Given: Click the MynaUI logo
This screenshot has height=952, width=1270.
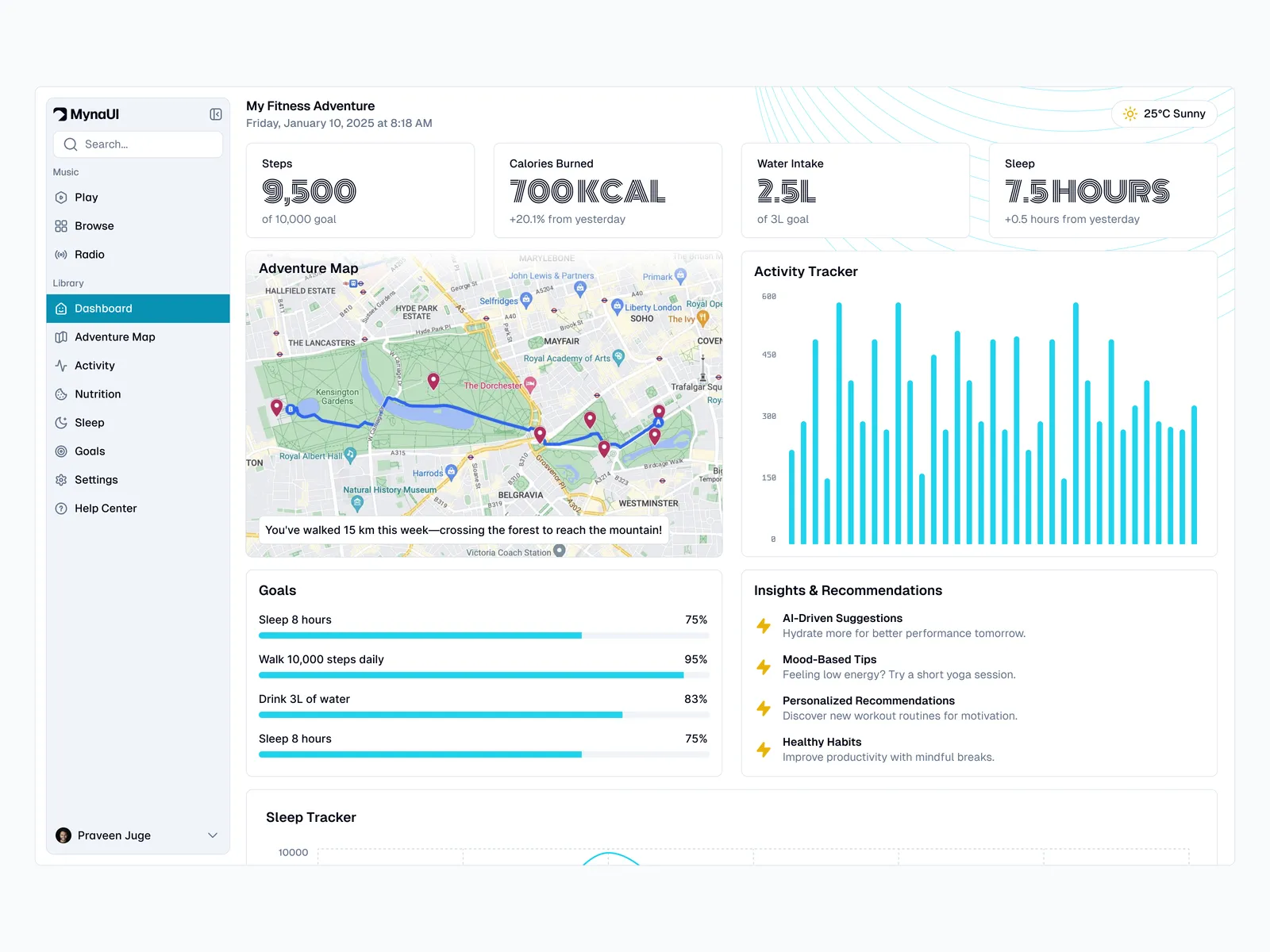Looking at the screenshot, I should point(87,114).
